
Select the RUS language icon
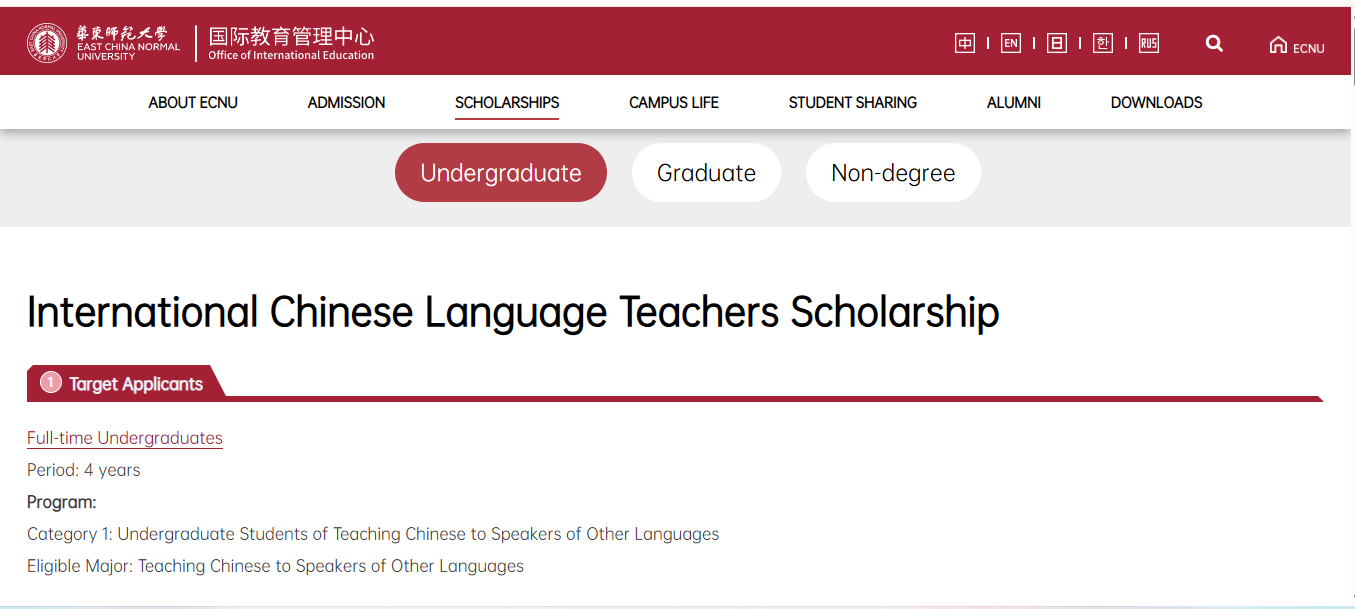point(1148,42)
